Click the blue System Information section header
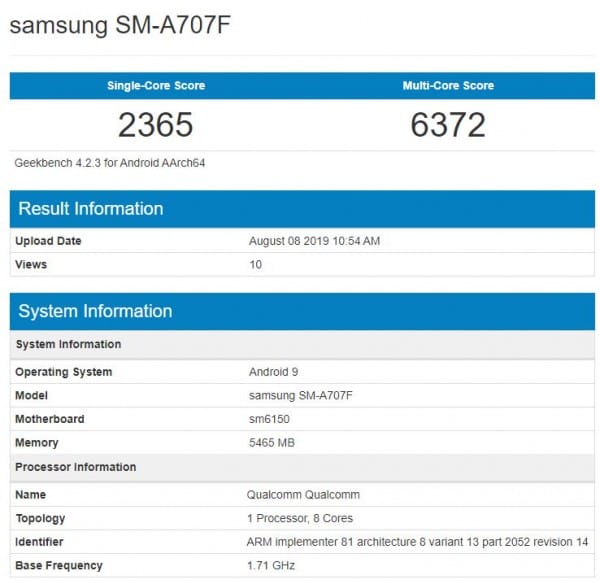The image size is (600, 583). (95, 311)
